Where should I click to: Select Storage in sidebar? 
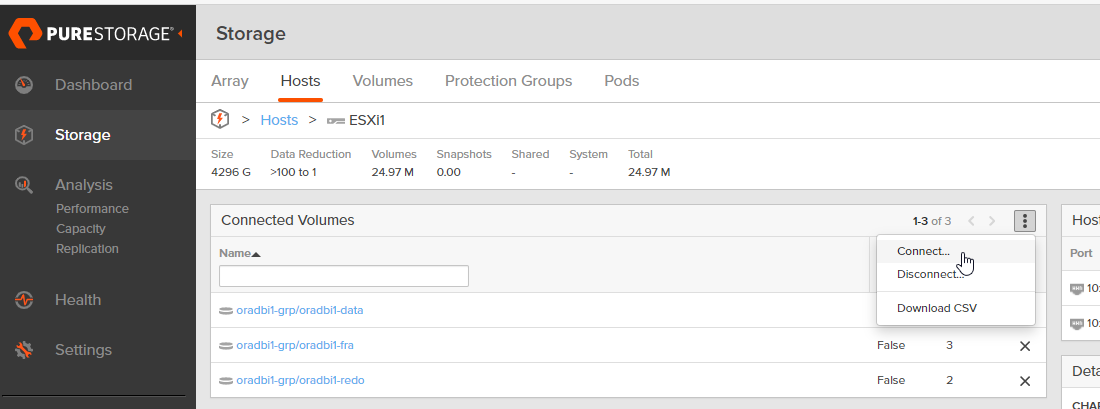[83, 135]
